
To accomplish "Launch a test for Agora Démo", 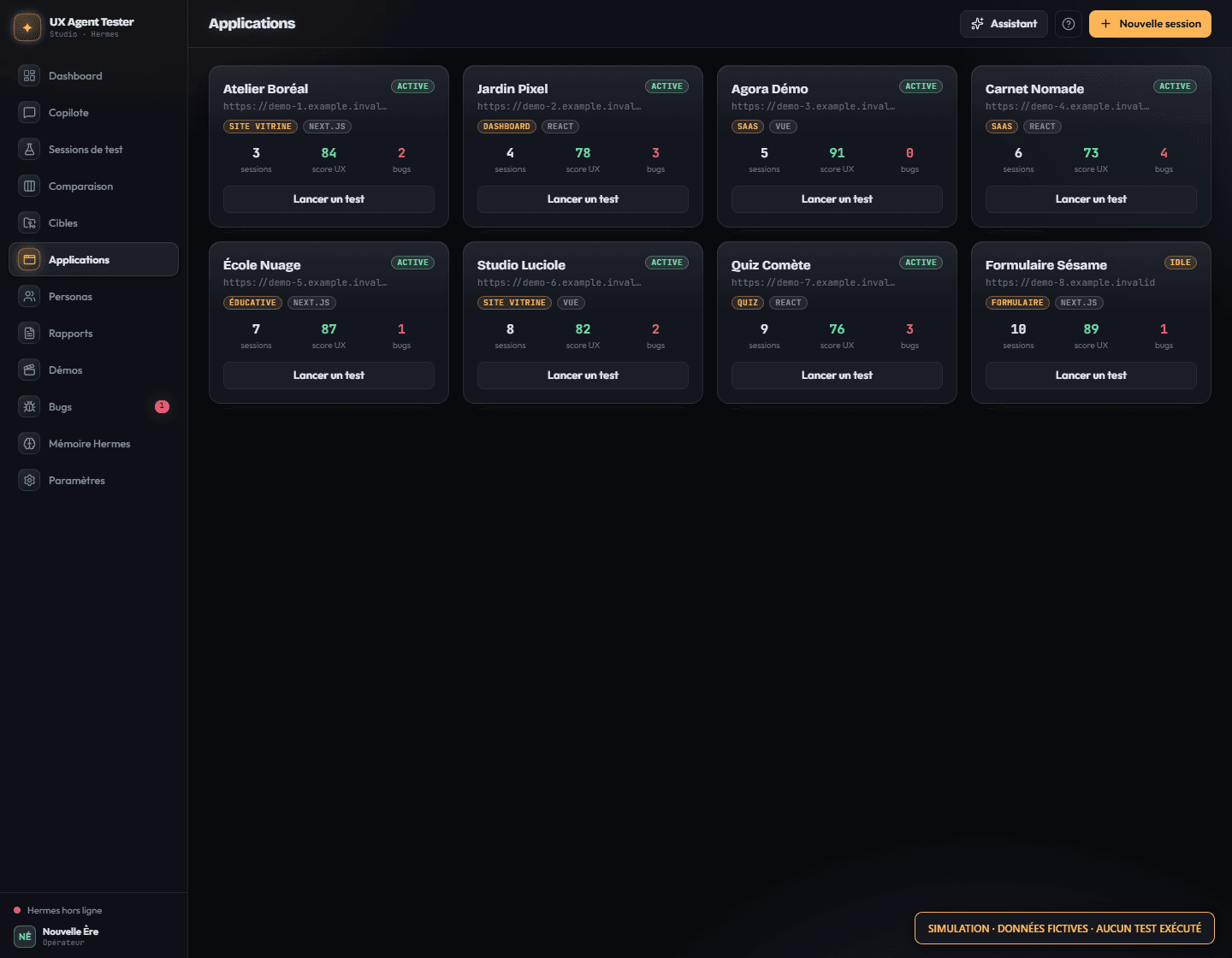I will coord(837,199).
